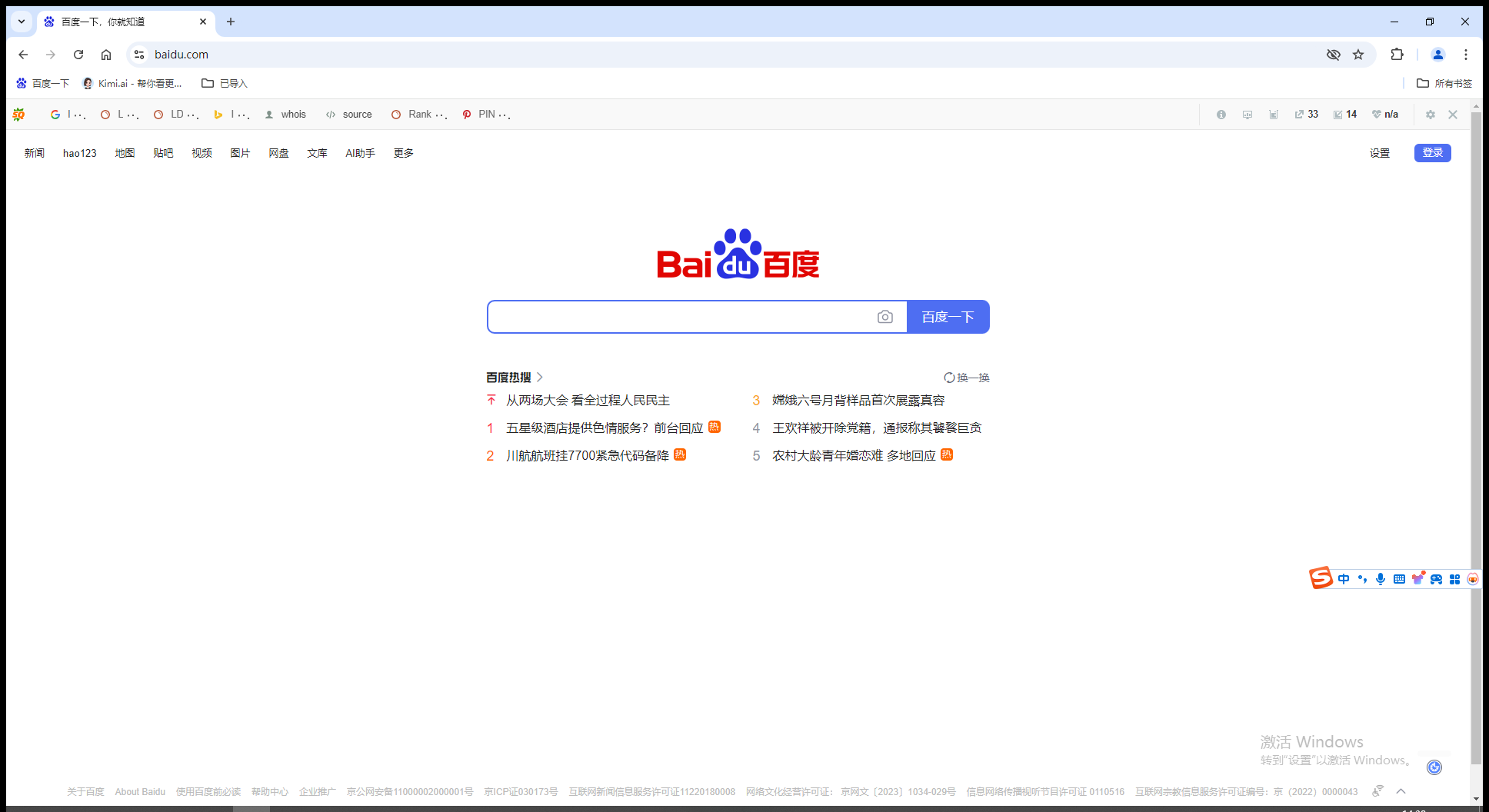Screen dimensions: 1489x812
Task: Open hot search 从两场大会 看全过程人民民主
Action: [588, 401]
